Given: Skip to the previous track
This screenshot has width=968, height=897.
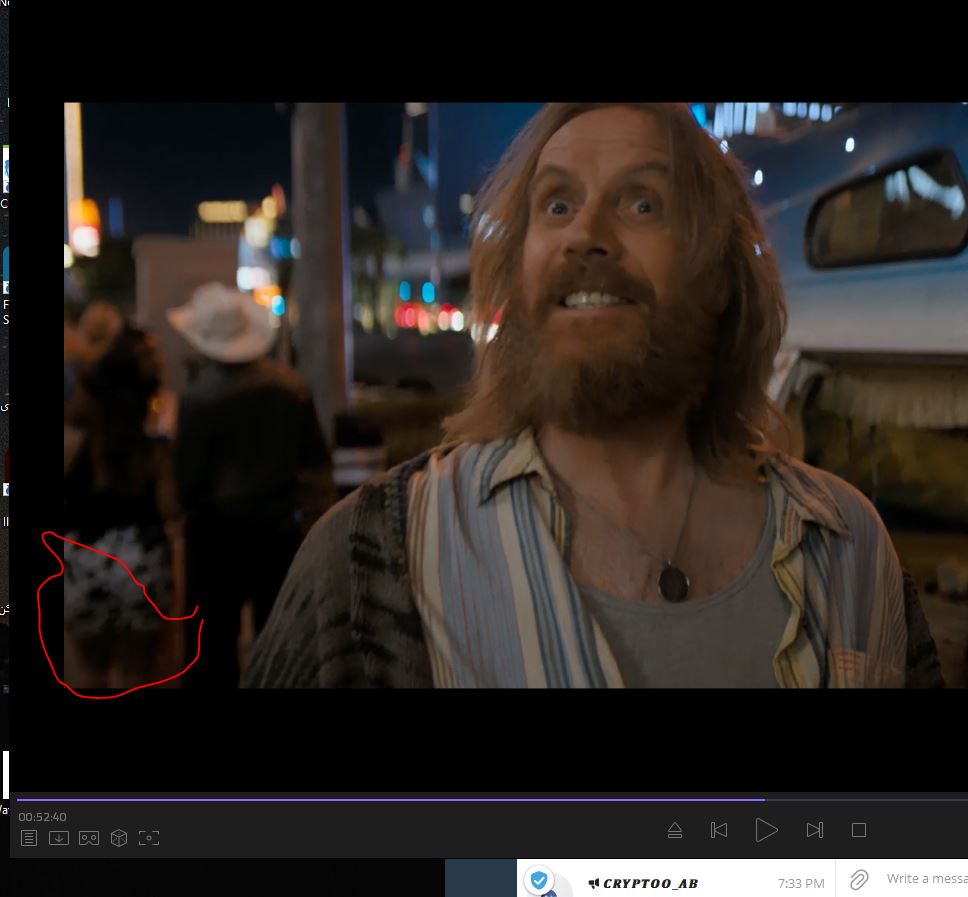Looking at the screenshot, I should point(719,830).
